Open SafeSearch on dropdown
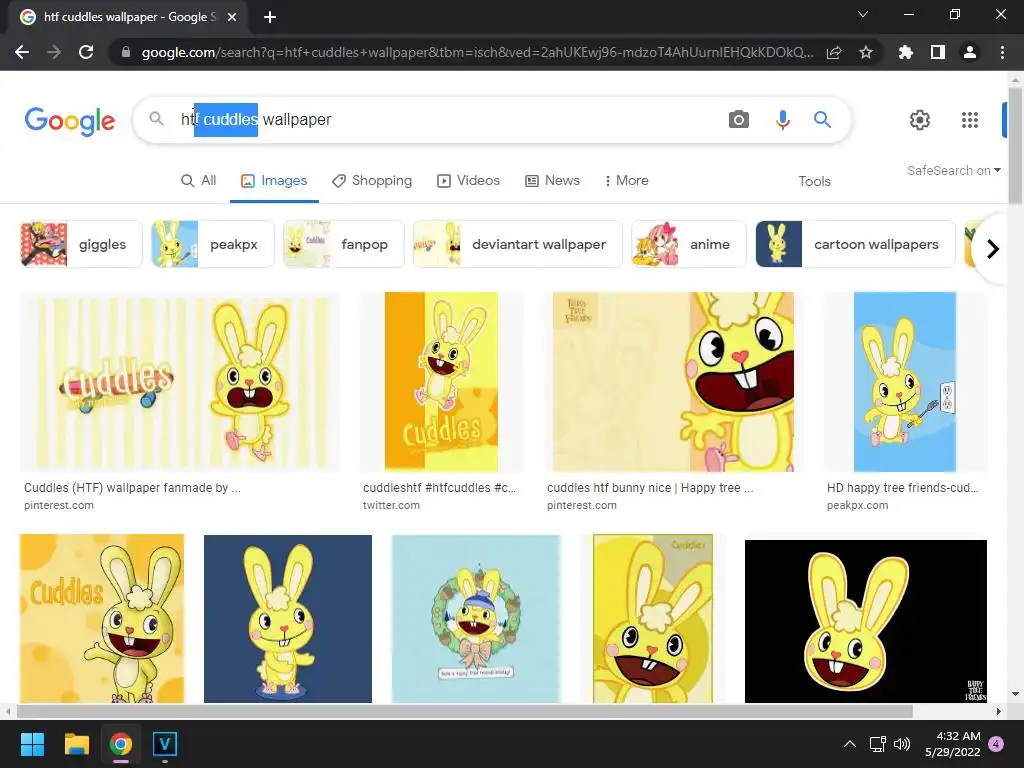 pyautogui.click(x=953, y=170)
